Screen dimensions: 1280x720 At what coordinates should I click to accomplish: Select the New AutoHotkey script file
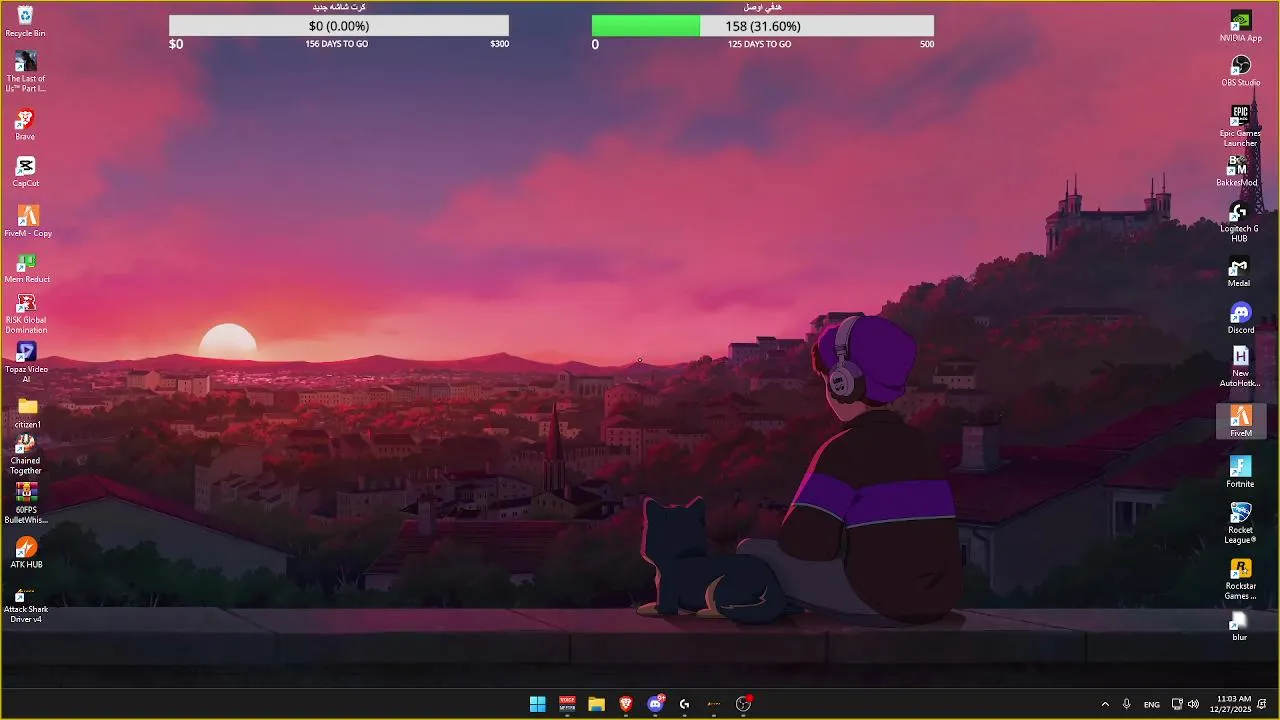click(1240, 367)
